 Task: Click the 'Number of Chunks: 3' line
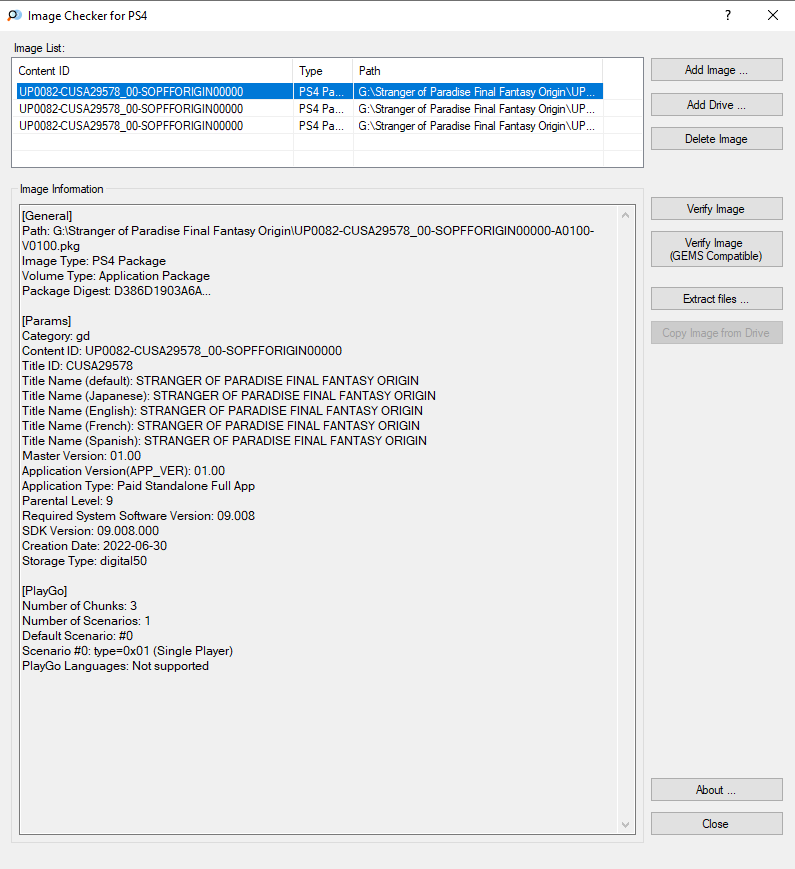pyautogui.click(x=79, y=605)
